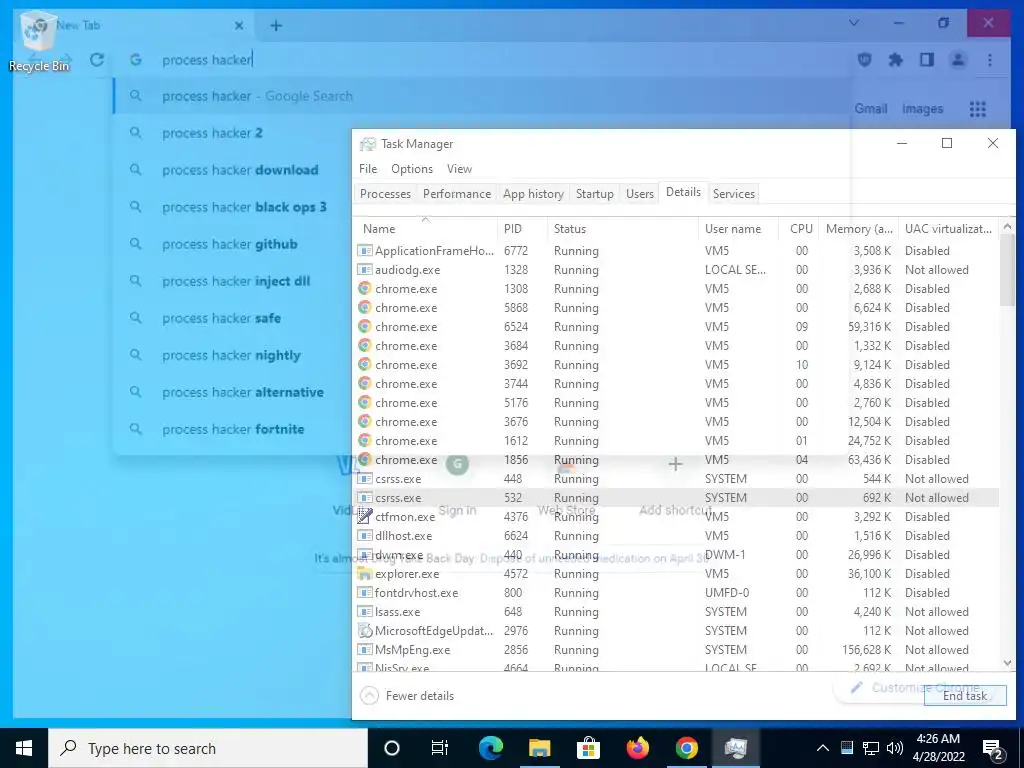Reload the Chrome page
Viewport: 1024px width, 768px height.
pos(97,60)
